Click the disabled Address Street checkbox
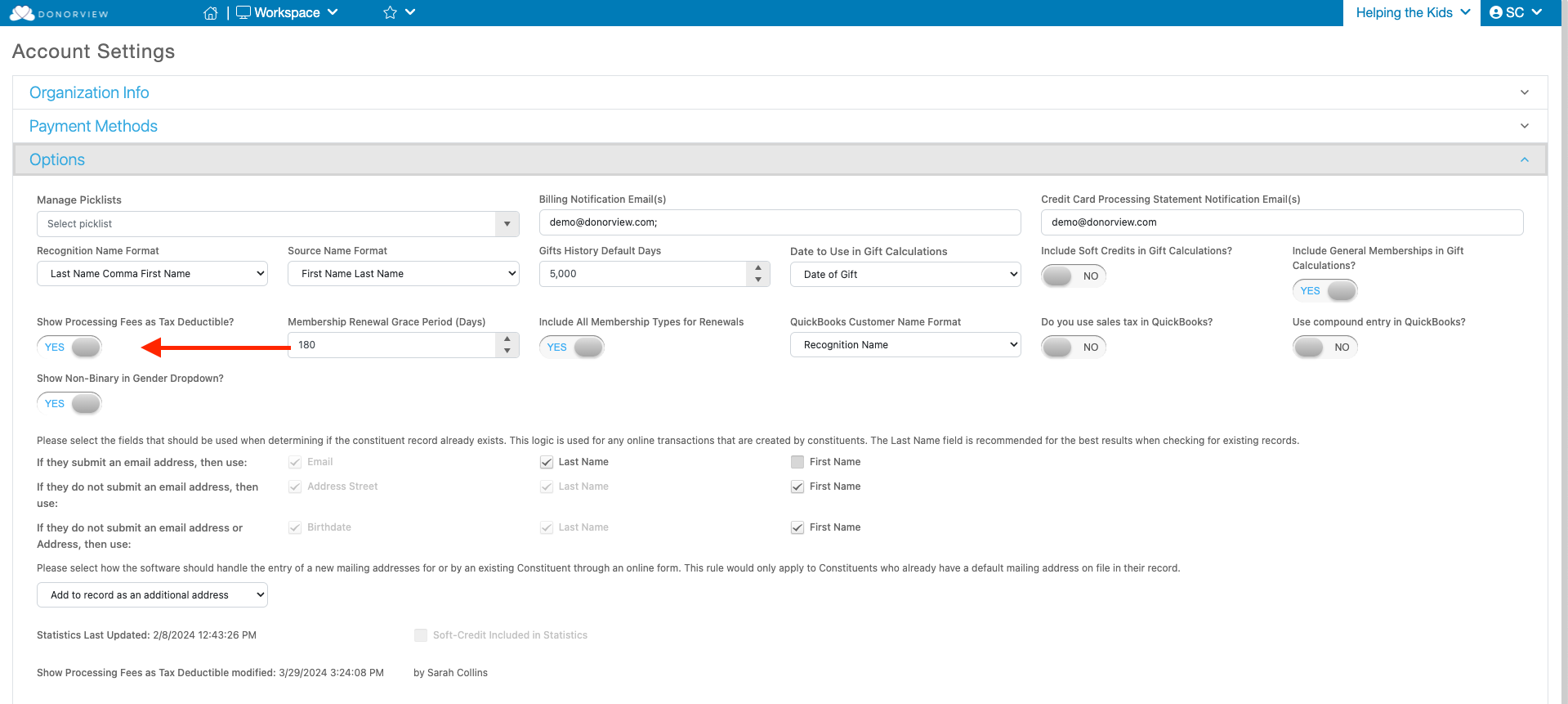1568x704 pixels. [295, 487]
